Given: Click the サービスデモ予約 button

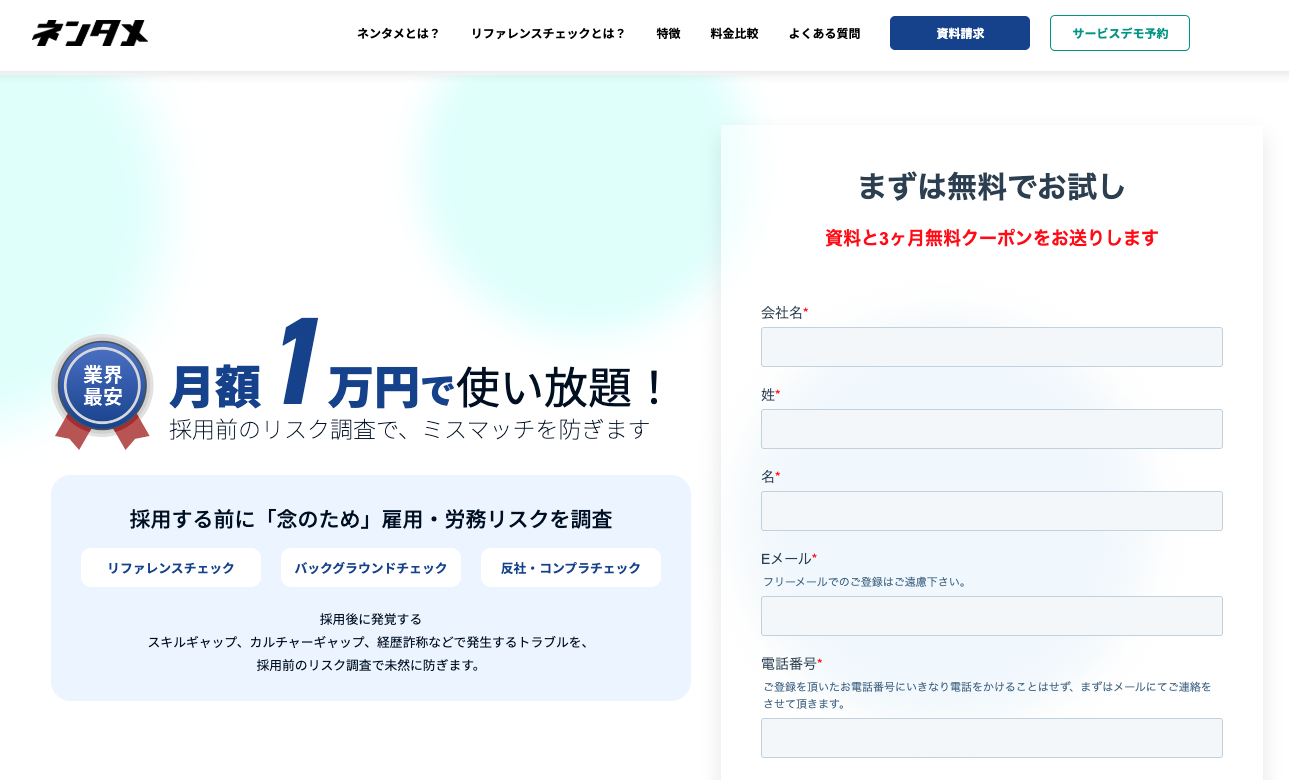Looking at the screenshot, I should pos(1120,33).
